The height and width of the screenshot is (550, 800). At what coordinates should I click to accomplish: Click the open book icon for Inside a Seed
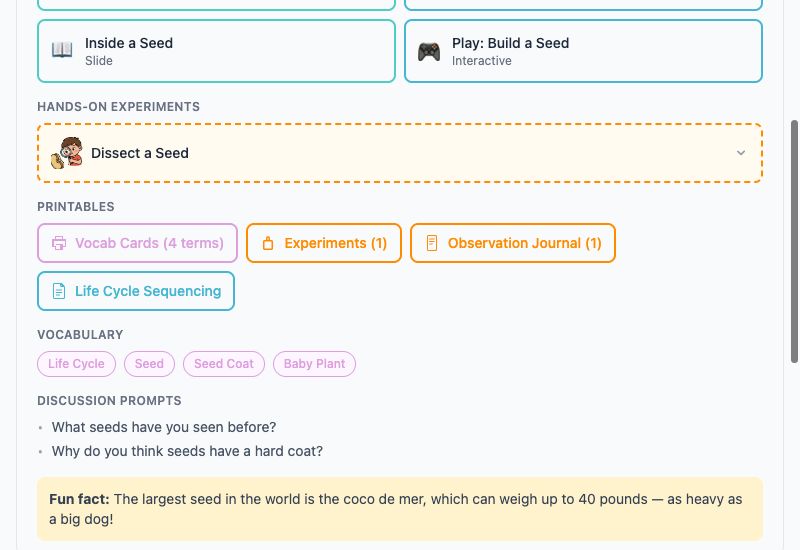point(62,51)
